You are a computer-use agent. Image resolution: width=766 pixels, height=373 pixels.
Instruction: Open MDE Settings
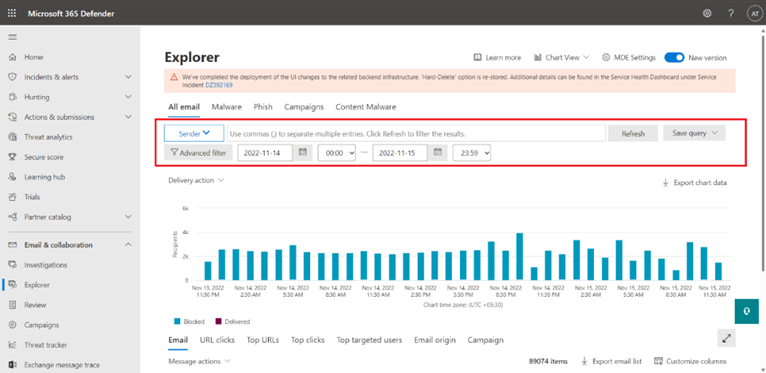629,58
